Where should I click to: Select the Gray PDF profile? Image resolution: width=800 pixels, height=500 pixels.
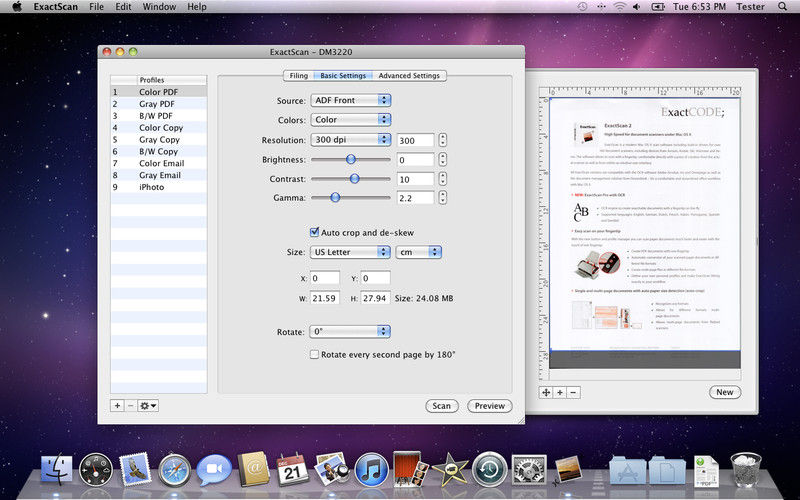159,104
